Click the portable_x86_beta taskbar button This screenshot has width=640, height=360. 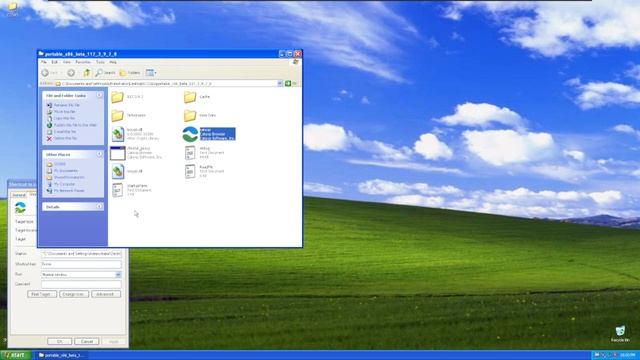tap(61, 355)
